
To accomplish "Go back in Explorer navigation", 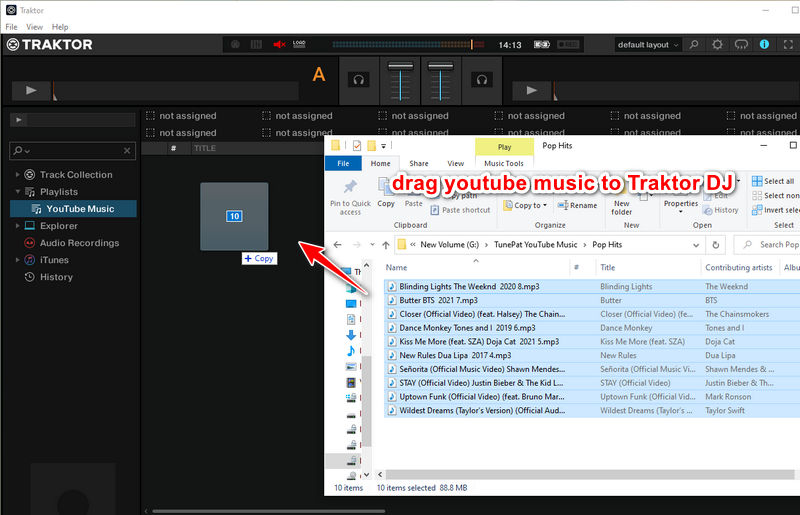I will [x=337, y=245].
